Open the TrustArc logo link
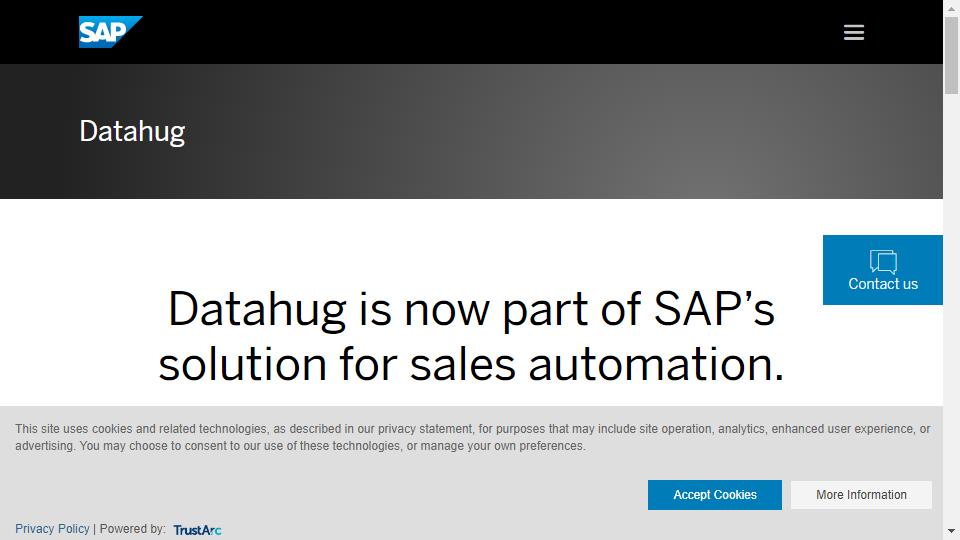The width and height of the screenshot is (960, 540). (x=197, y=530)
